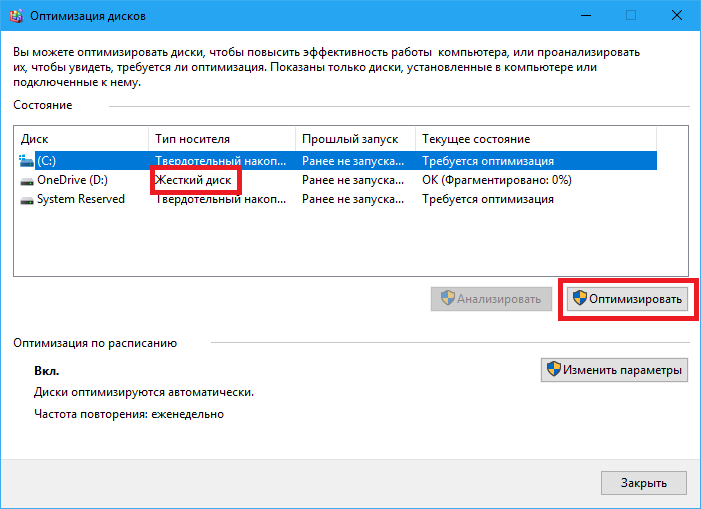Select the OneDrive (D:) drive icon
The image size is (701, 509).
tap(27, 181)
